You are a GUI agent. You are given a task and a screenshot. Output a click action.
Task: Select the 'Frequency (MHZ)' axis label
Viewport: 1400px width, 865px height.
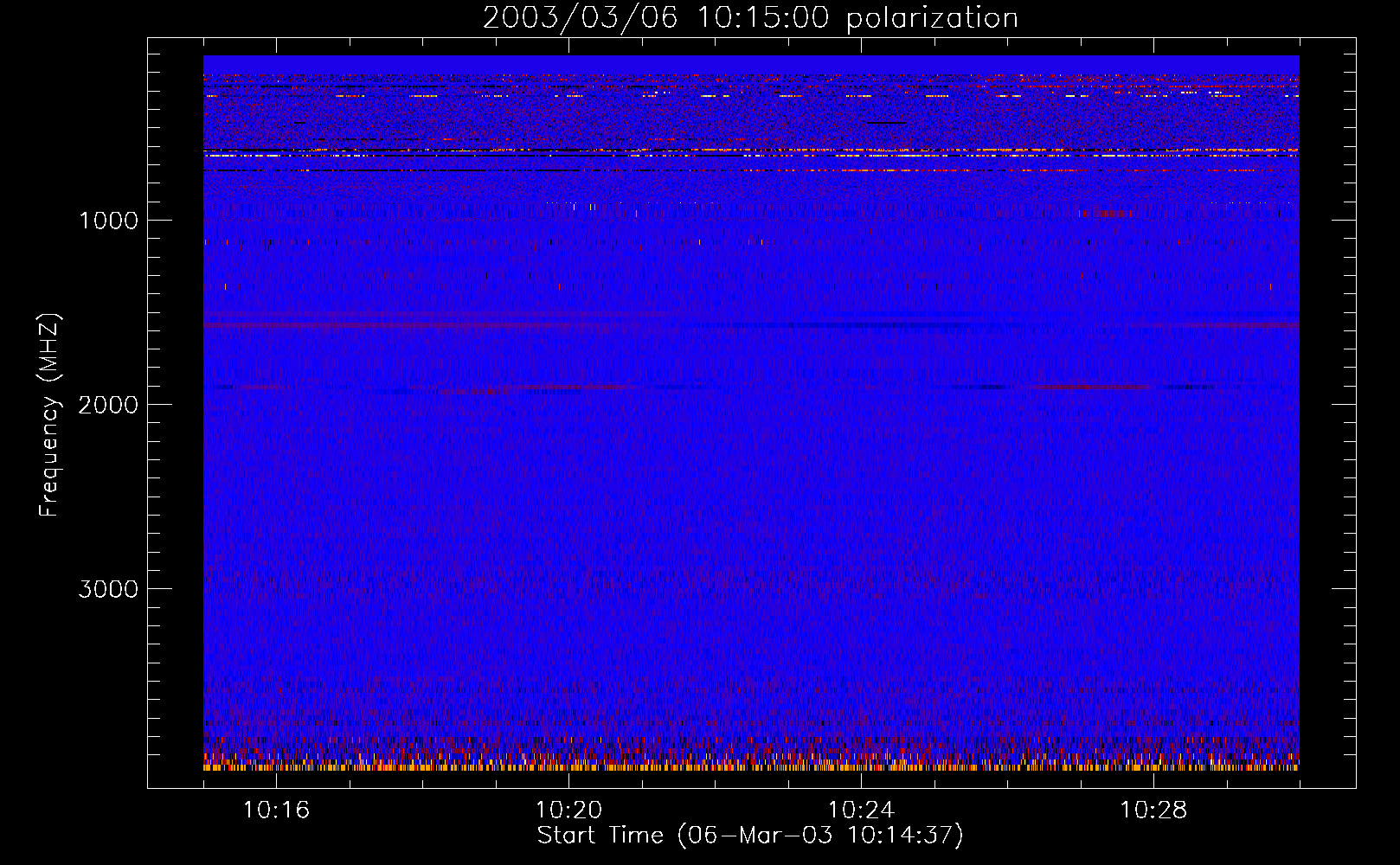pyautogui.click(x=50, y=415)
